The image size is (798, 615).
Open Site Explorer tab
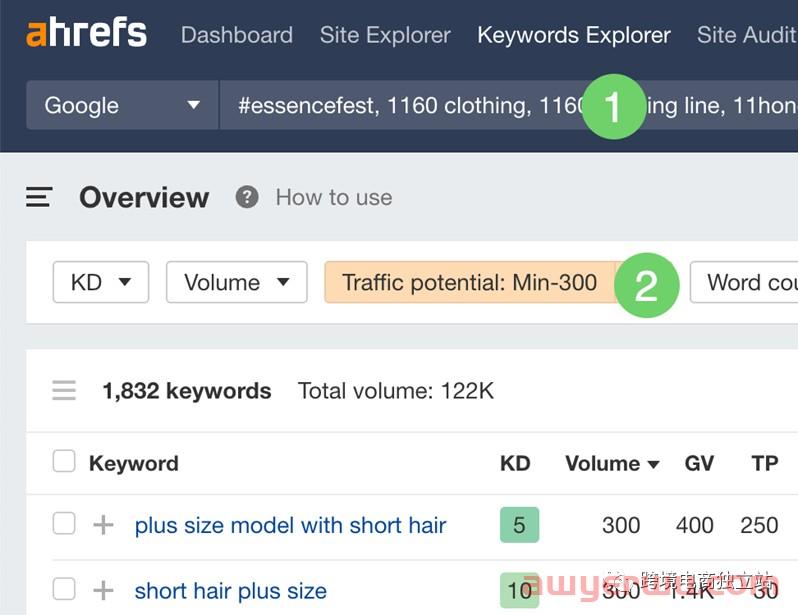pos(385,35)
